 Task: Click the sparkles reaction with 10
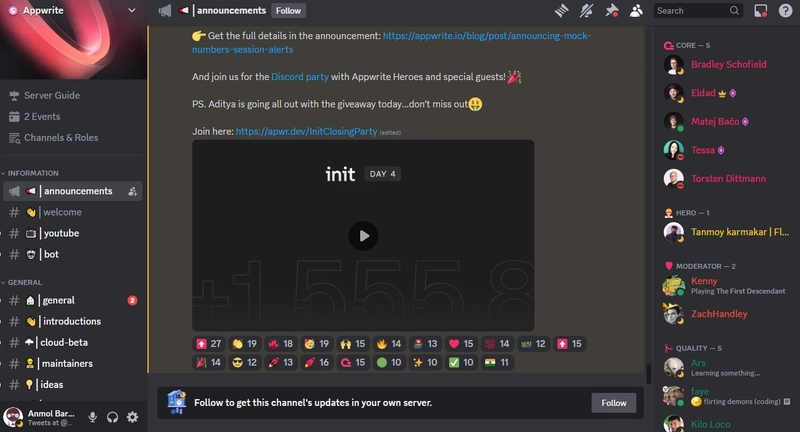(426, 363)
